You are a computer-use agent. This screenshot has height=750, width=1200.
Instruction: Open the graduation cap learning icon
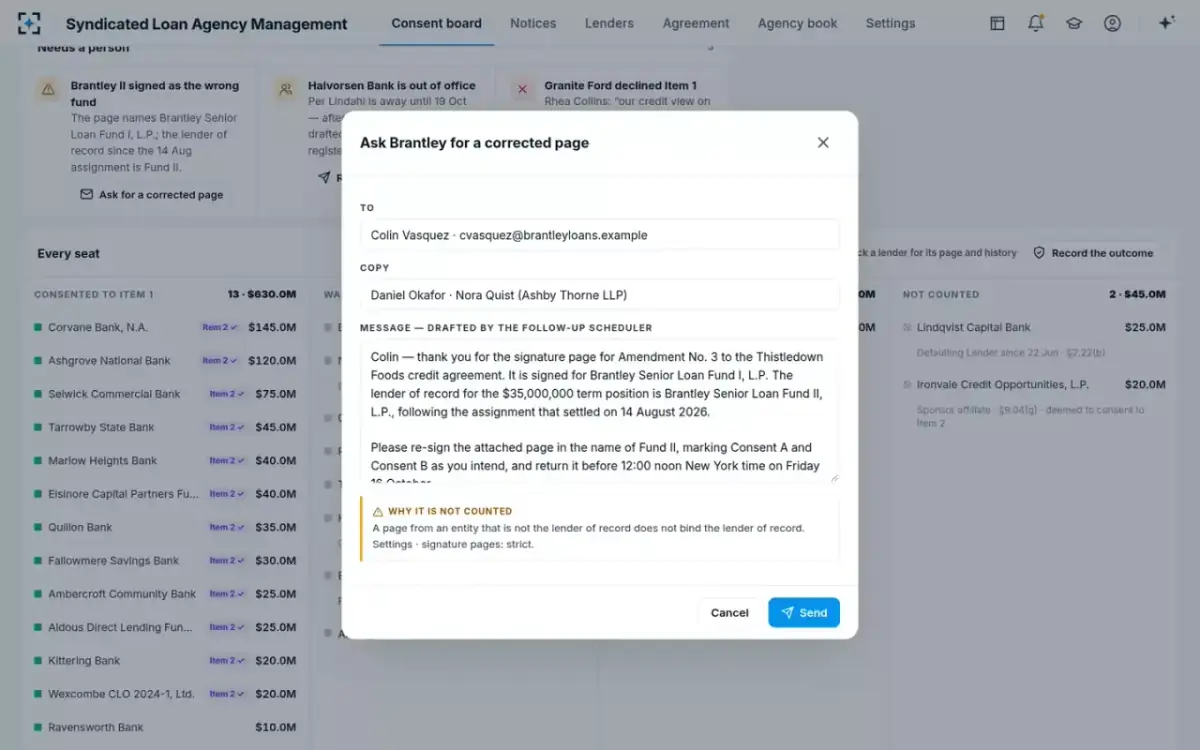click(1074, 23)
